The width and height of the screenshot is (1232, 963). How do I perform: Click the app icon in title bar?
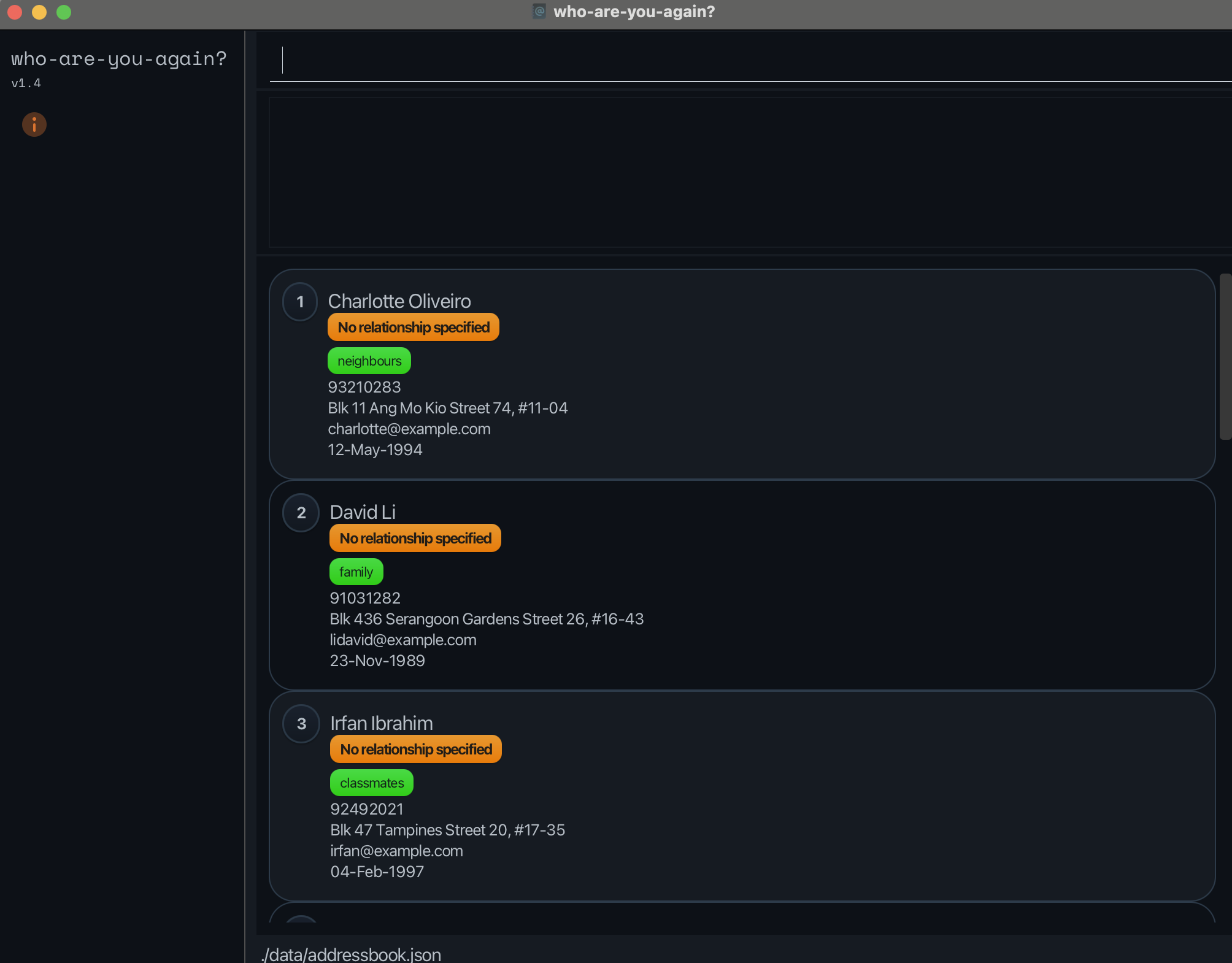pos(539,12)
